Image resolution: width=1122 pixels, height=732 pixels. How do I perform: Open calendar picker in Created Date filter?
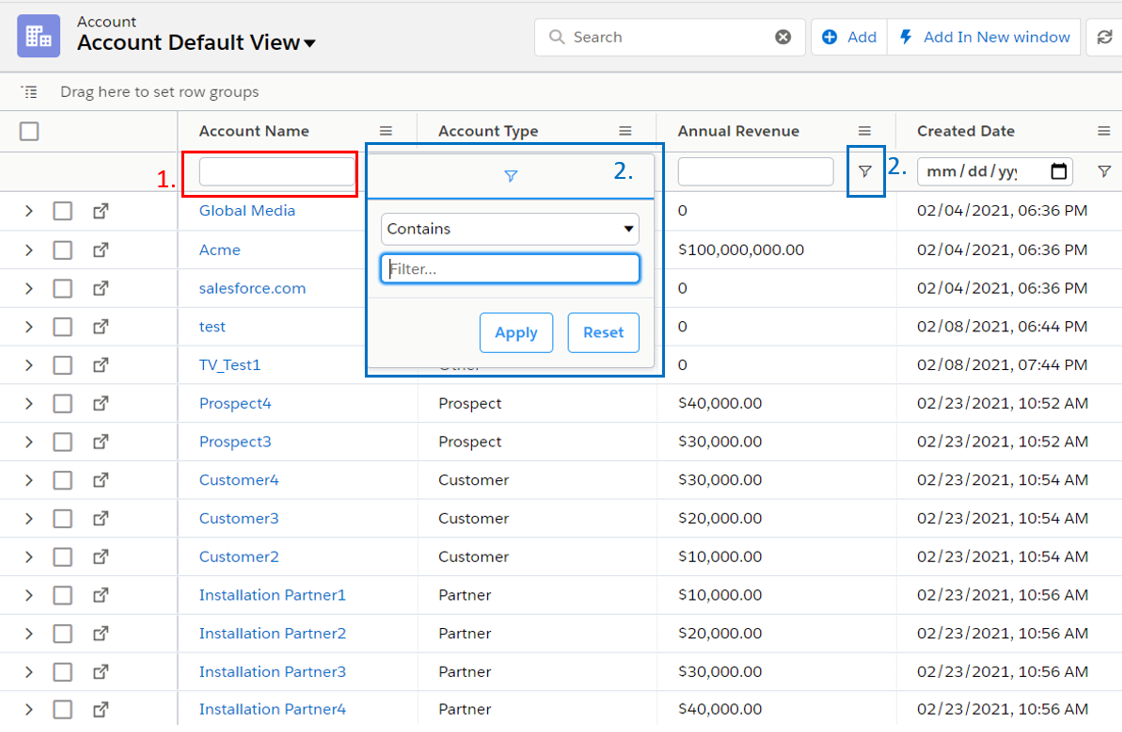(x=1059, y=172)
